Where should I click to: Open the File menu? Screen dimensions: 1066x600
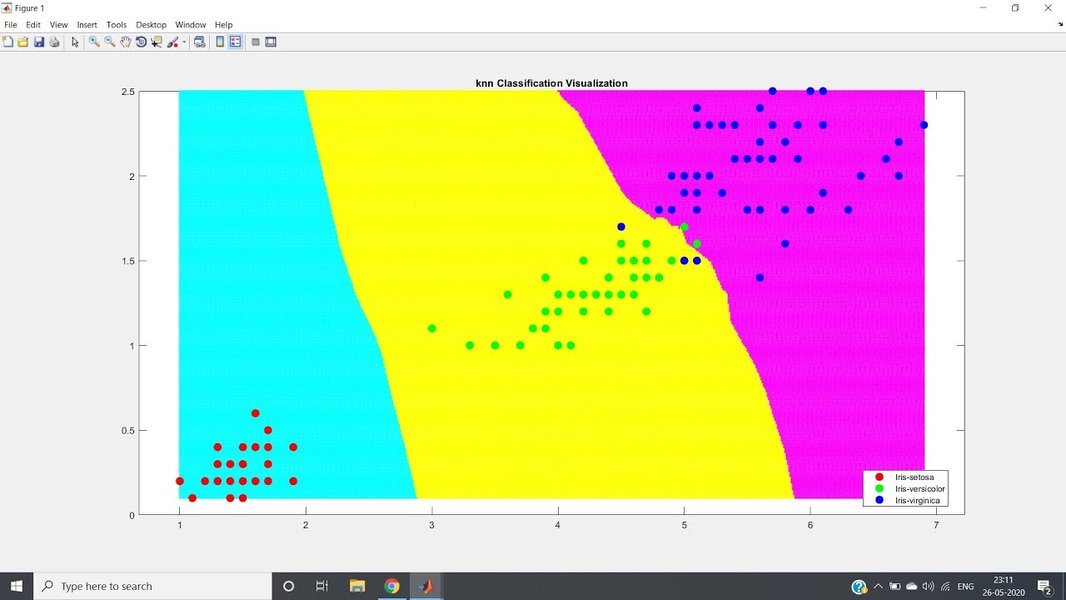coord(11,24)
